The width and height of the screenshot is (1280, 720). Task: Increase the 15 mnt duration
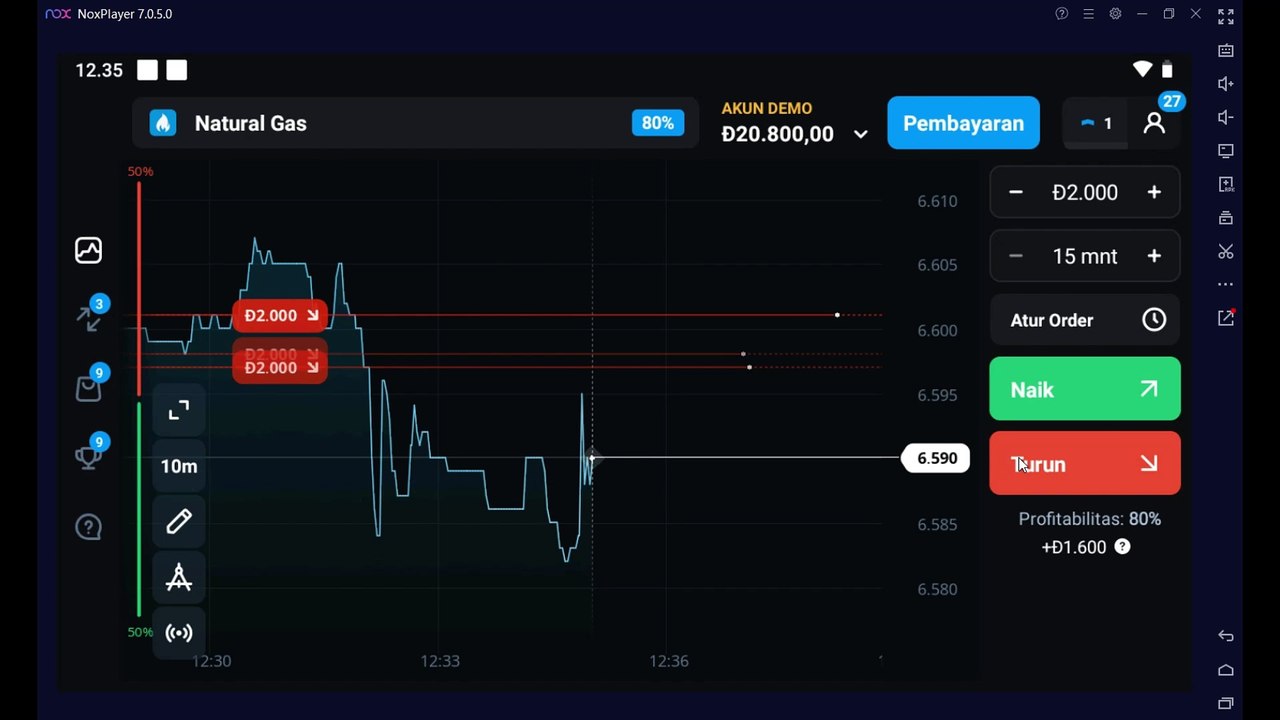pos(1154,256)
